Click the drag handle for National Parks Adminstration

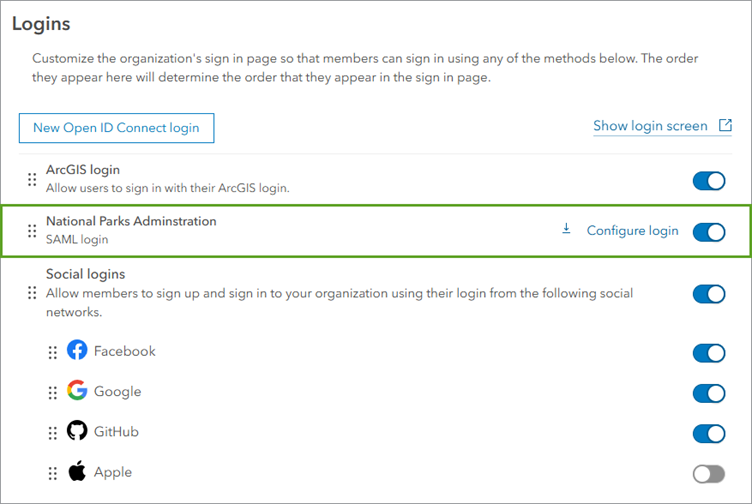pos(32,231)
